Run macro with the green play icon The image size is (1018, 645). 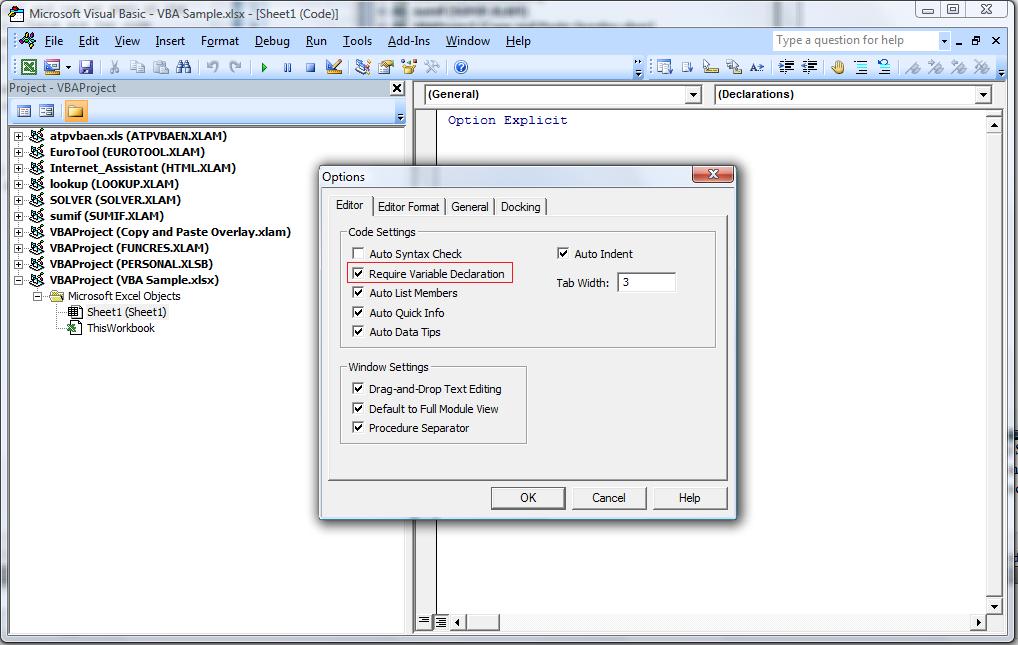point(264,67)
